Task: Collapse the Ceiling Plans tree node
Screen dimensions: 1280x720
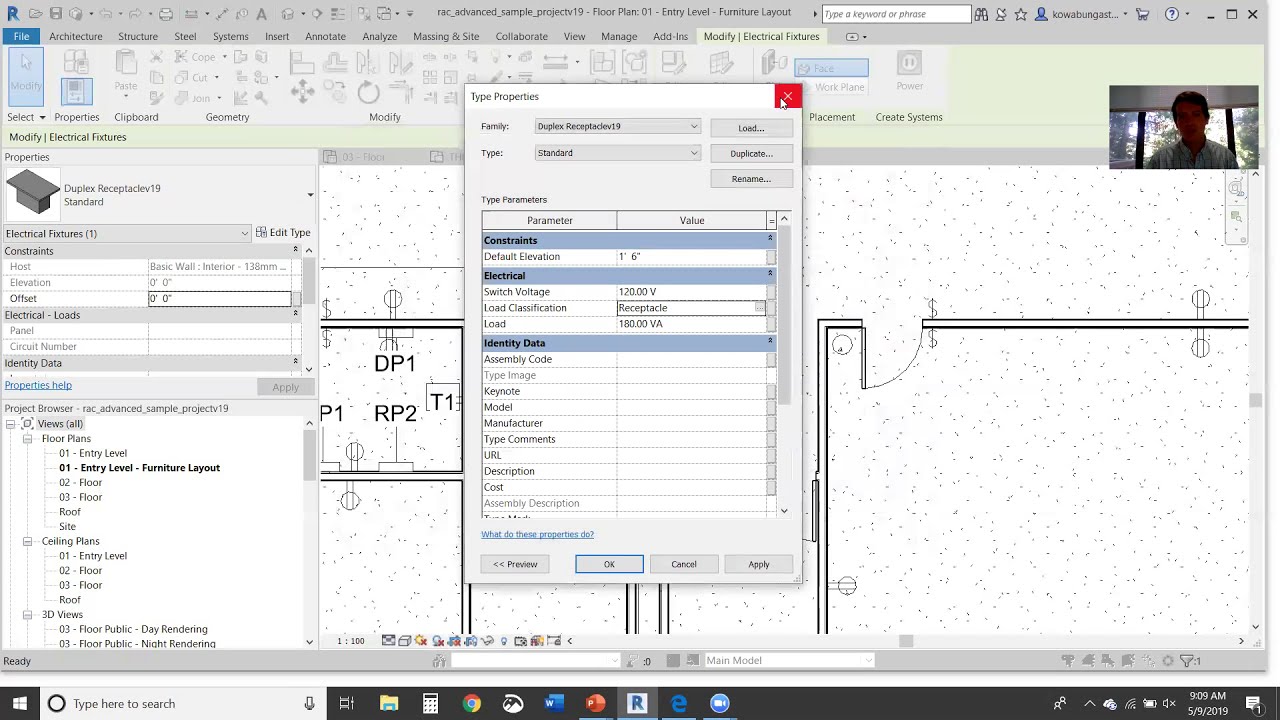Action: point(27,541)
